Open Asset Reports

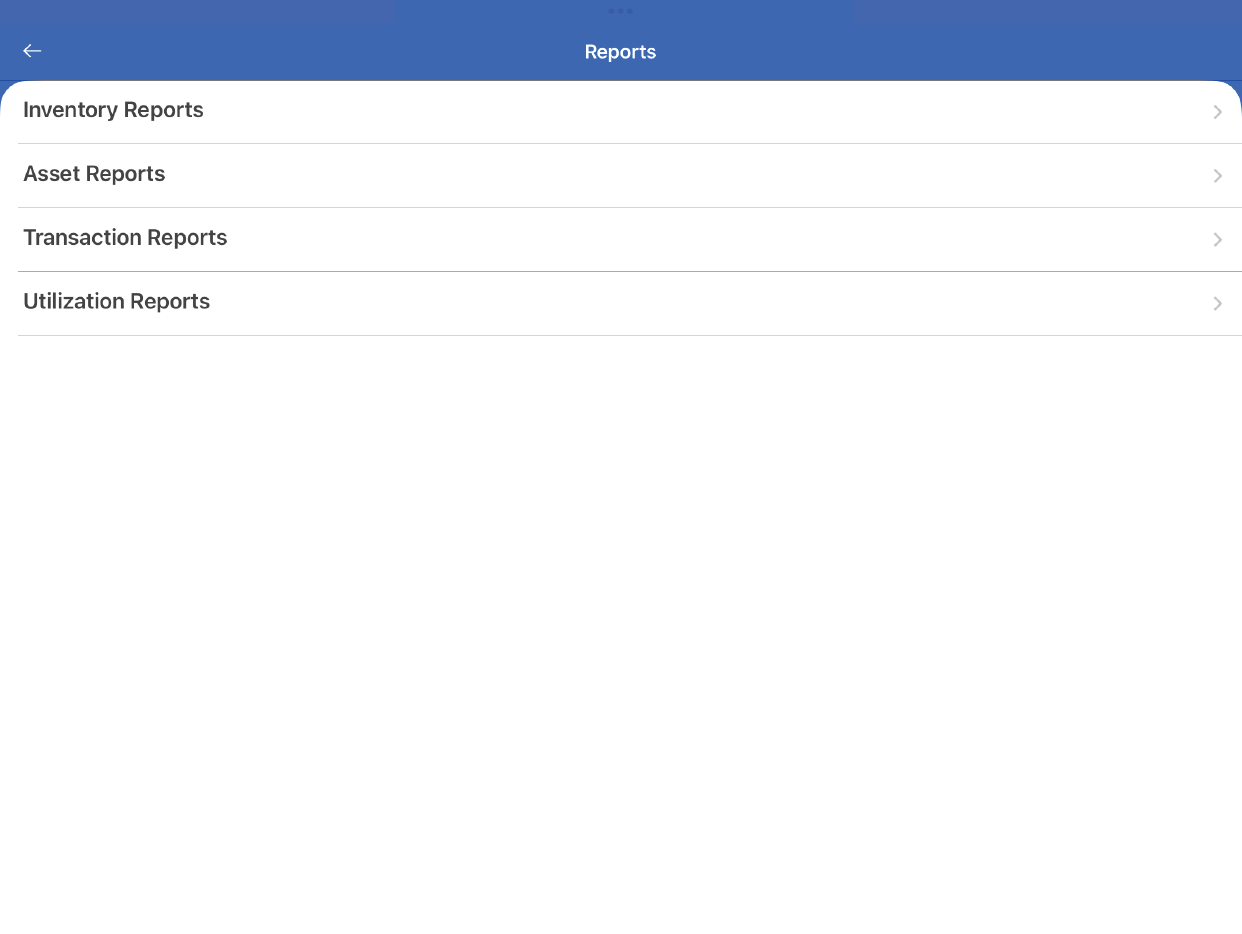click(x=620, y=175)
